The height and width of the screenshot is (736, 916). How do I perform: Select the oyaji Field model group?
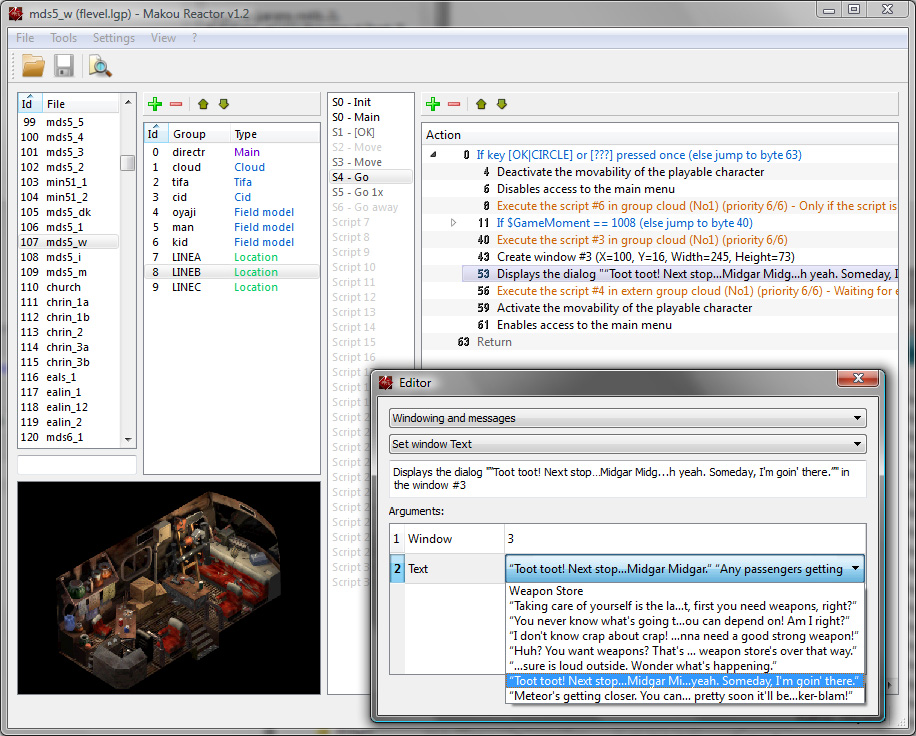pos(232,212)
